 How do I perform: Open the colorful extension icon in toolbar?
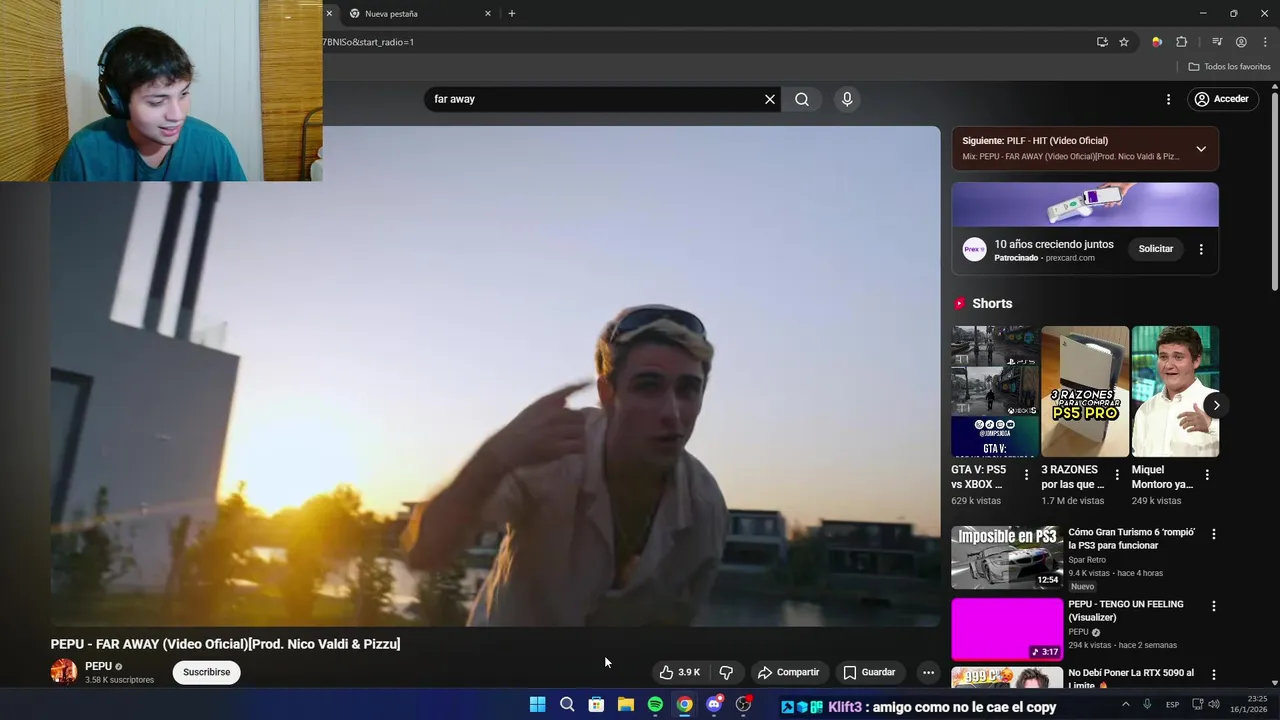coord(1157,42)
